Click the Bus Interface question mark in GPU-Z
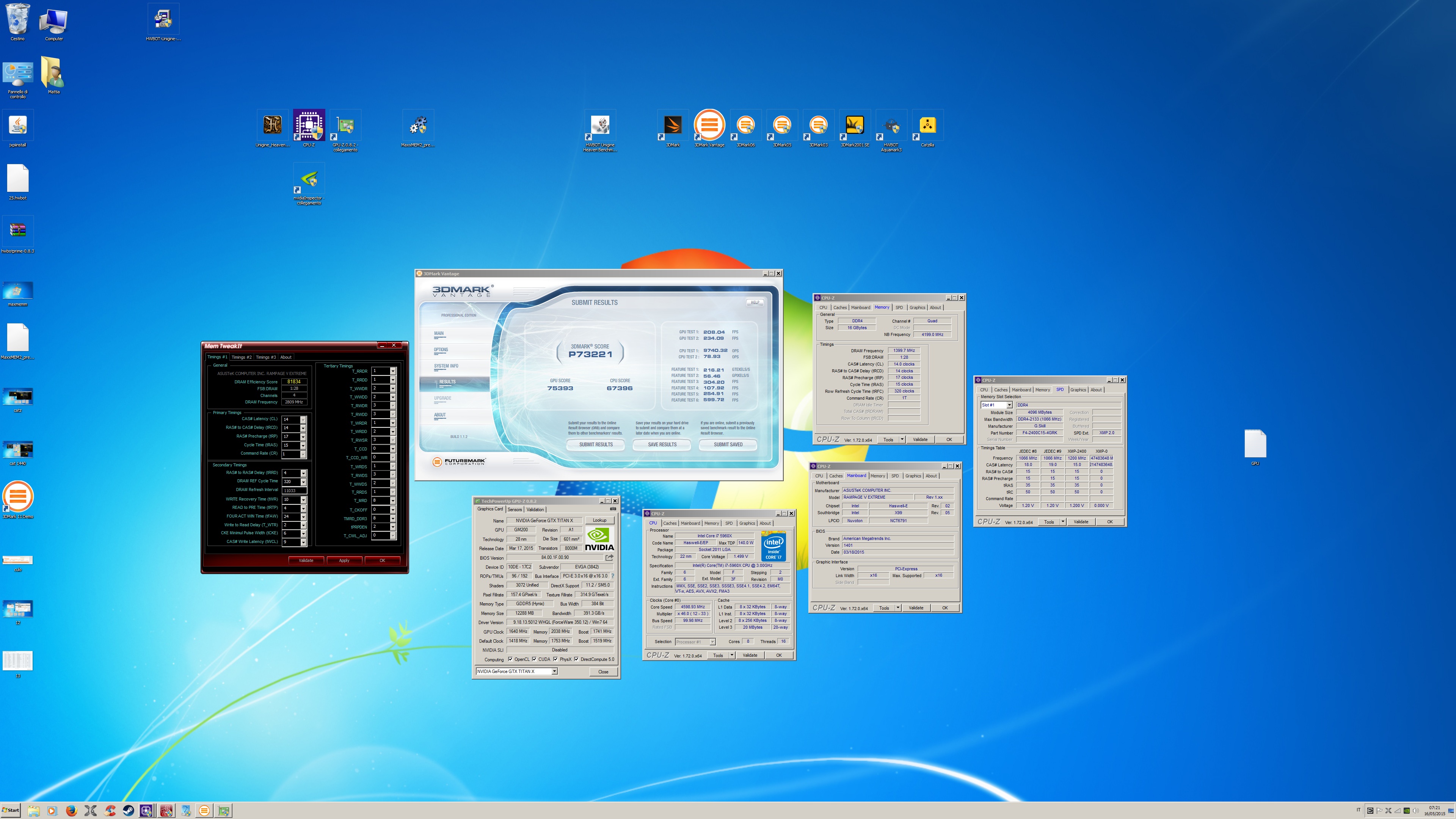 point(613,576)
